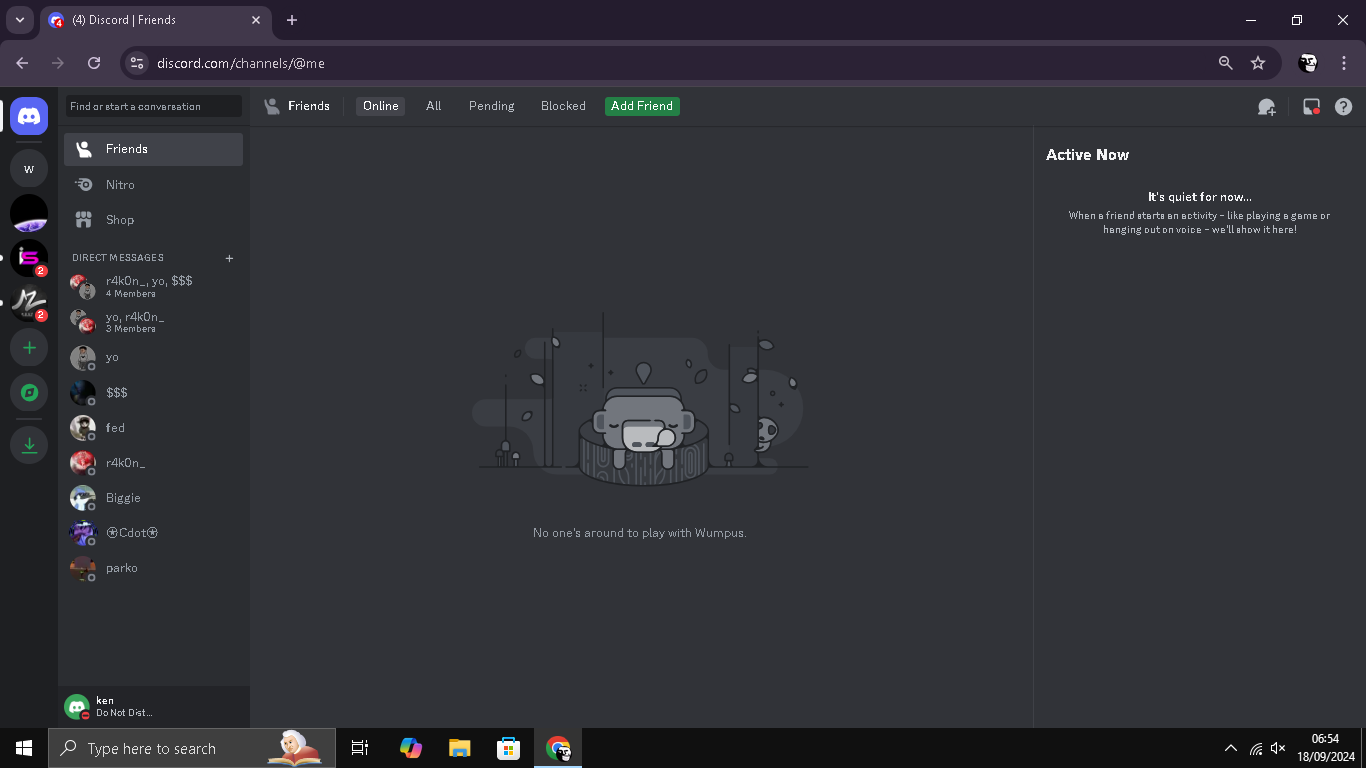Click the address bar URL discord.com

(x=241, y=63)
